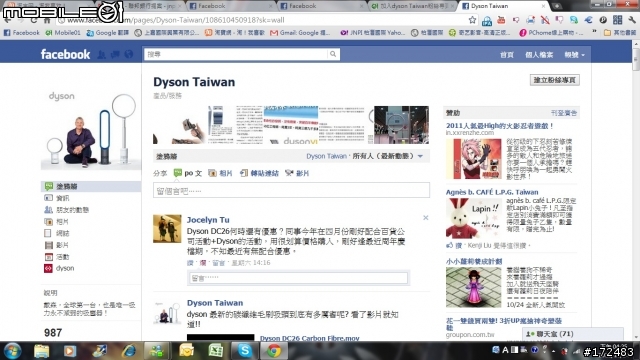Click into the Facebook search field
Viewport: 640px width, 360px height.
pos(236,54)
